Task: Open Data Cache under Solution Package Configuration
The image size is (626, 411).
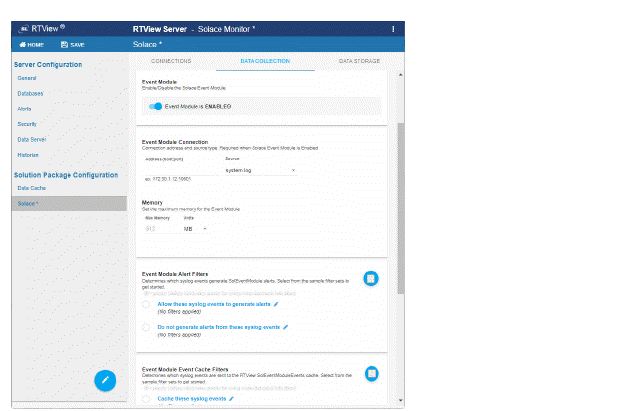Action: click(x=31, y=187)
